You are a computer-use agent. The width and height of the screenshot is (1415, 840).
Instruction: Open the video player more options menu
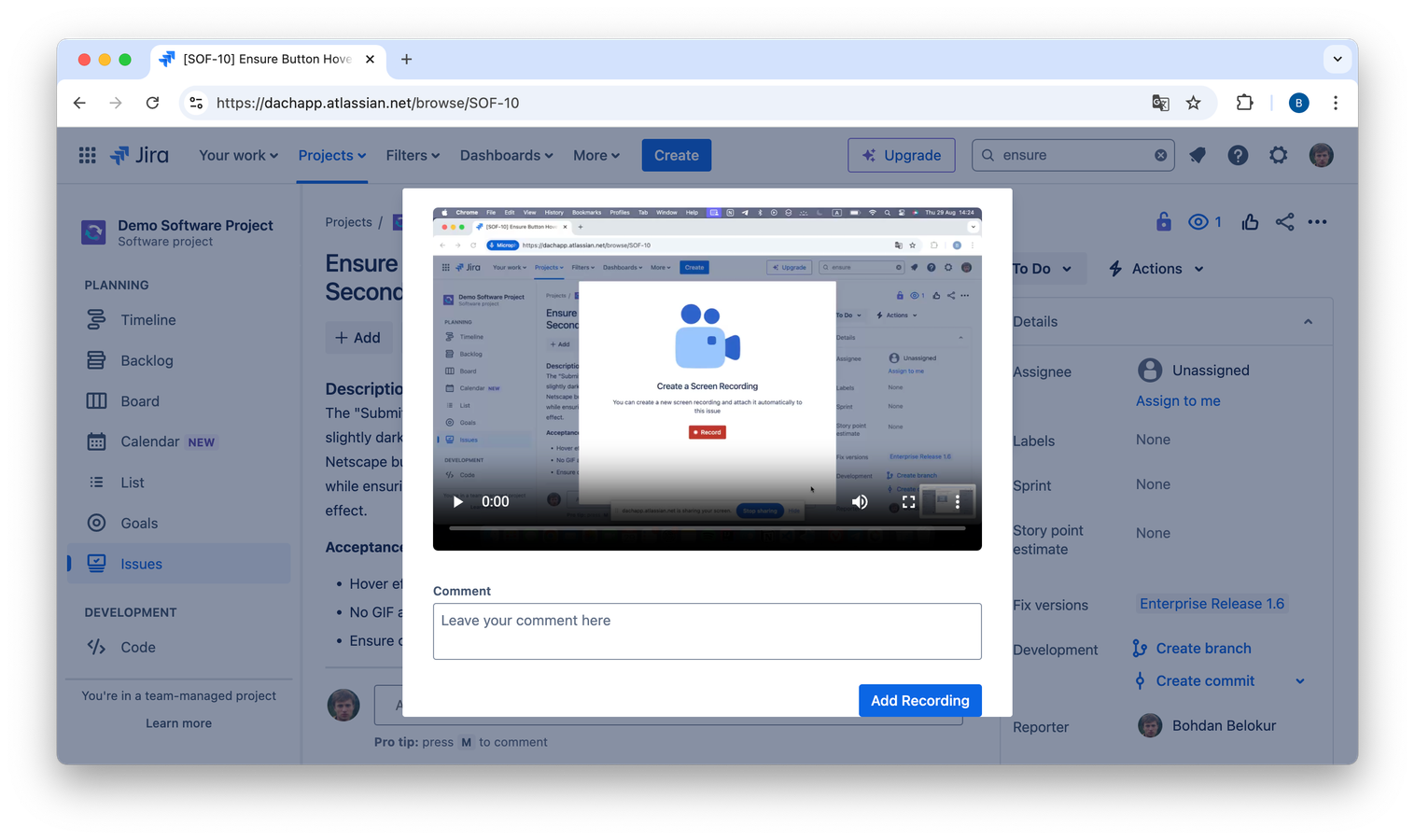[x=957, y=502]
